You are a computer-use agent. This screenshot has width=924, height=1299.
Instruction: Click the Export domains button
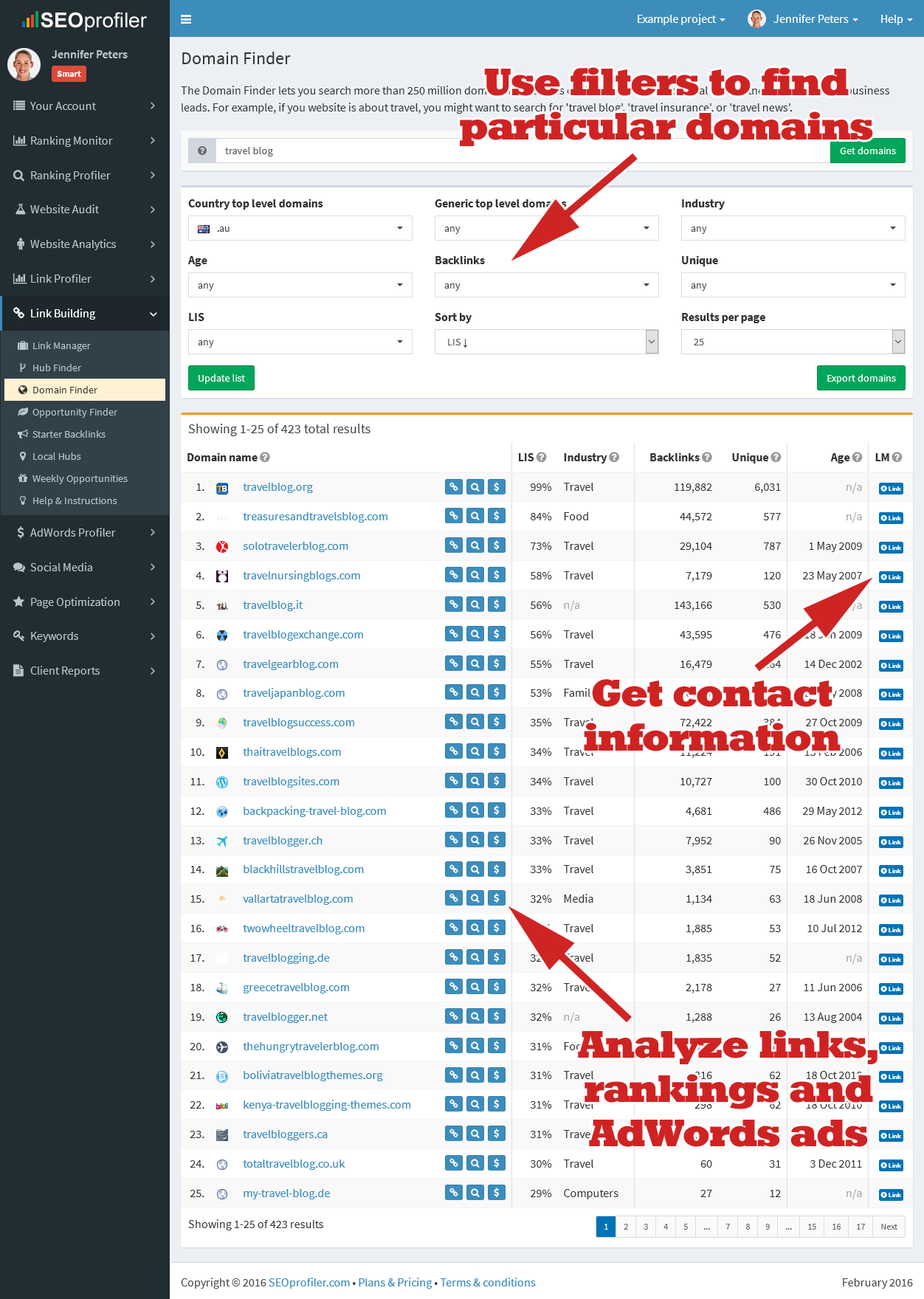tap(861, 378)
